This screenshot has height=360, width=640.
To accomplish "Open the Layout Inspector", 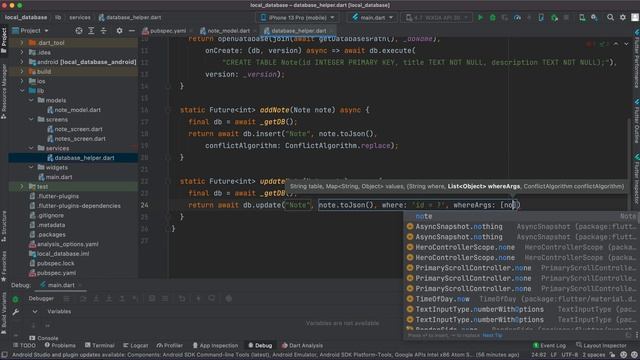I will pos(602,345).
